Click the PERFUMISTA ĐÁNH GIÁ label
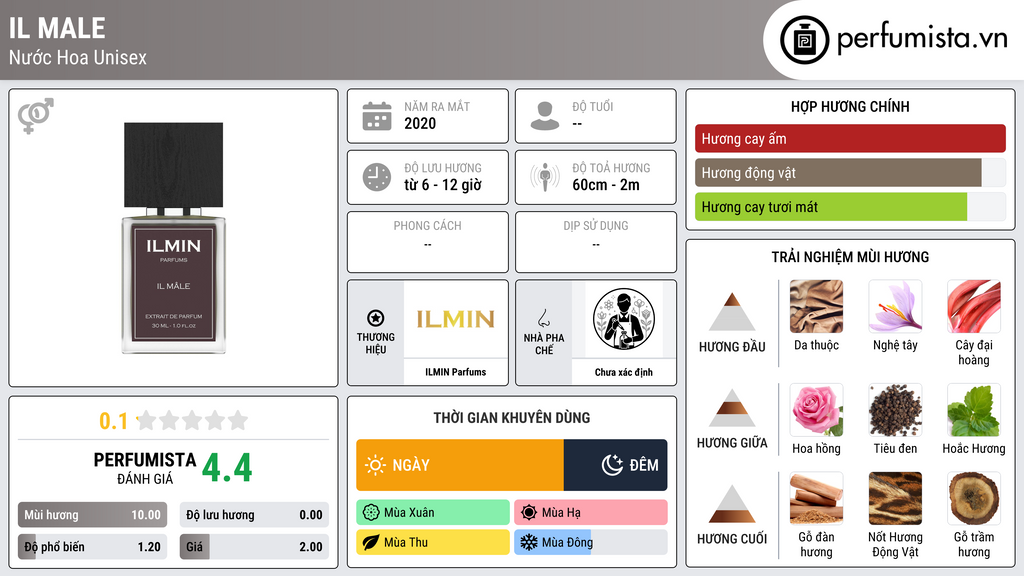Image resolution: width=1024 pixels, height=576 pixels. pos(145,468)
